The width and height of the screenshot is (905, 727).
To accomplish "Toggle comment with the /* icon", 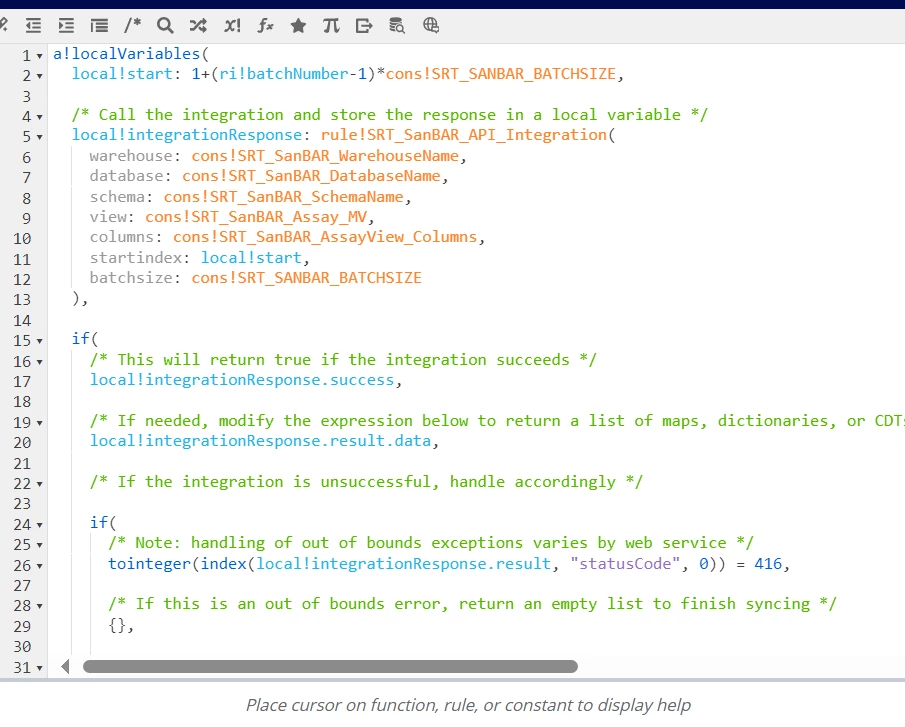I will (132, 25).
